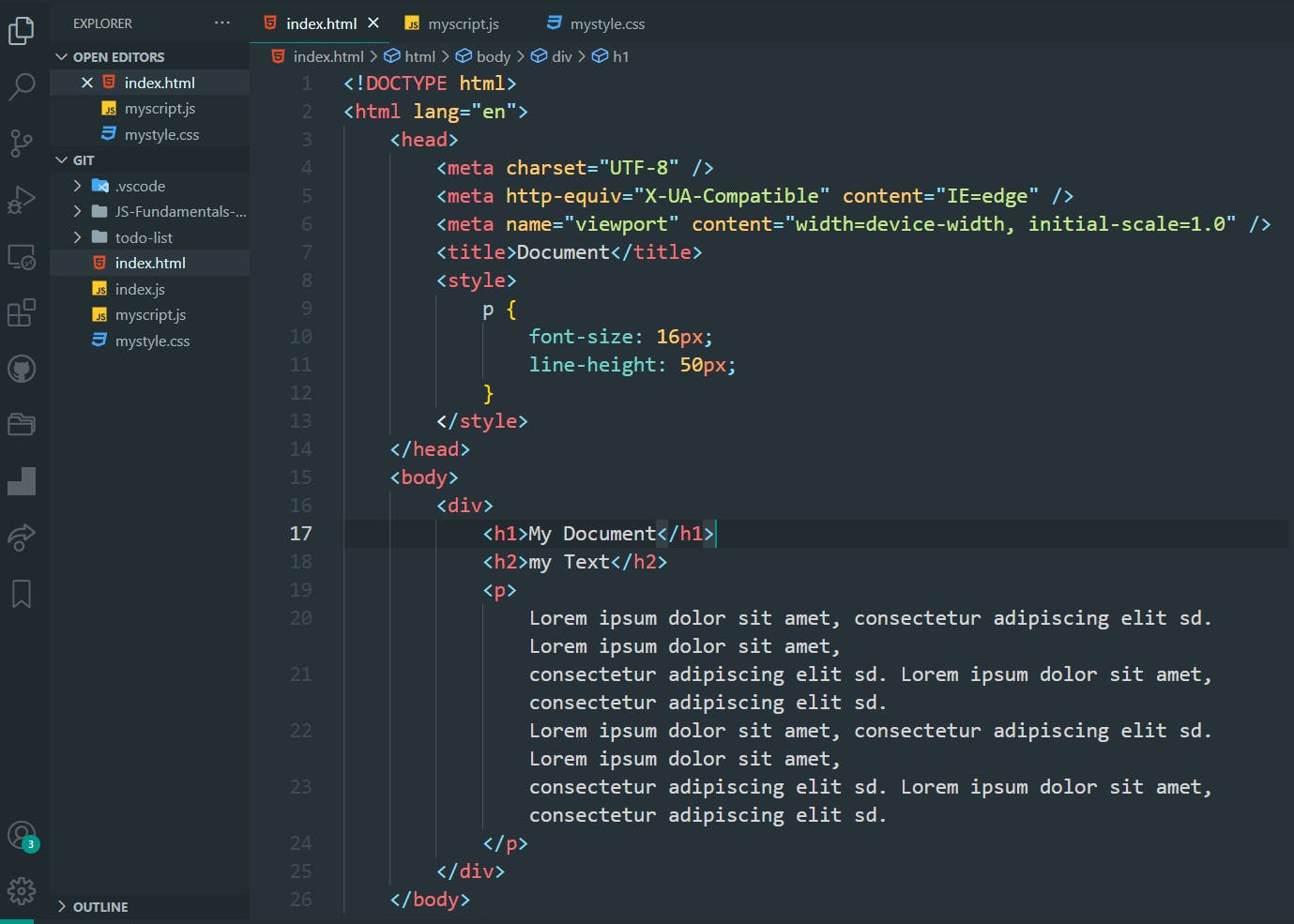Image resolution: width=1294 pixels, height=924 pixels.
Task: Switch to the myscript.js tab
Action: click(464, 23)
